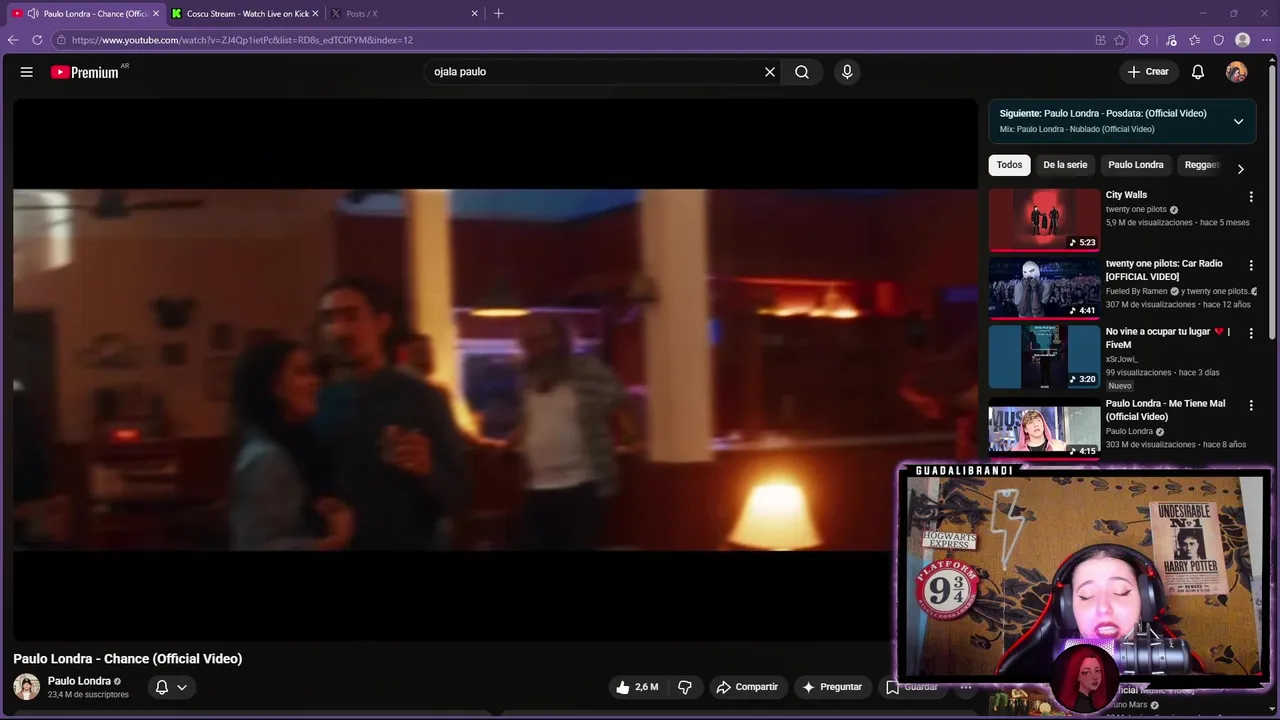The height and width of the screenshot is (720, 1280).
Task: Click 'Mix: Paulo Londra - Nublado' text
Action: 1077,129
